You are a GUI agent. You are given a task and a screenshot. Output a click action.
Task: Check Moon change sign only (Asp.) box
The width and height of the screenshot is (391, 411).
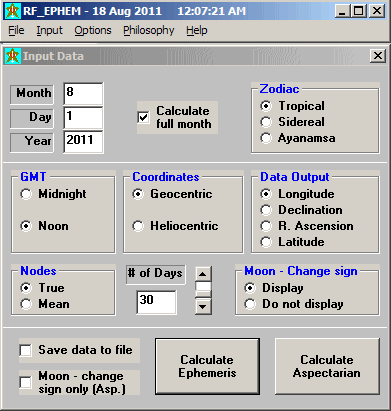click(26, 382)
